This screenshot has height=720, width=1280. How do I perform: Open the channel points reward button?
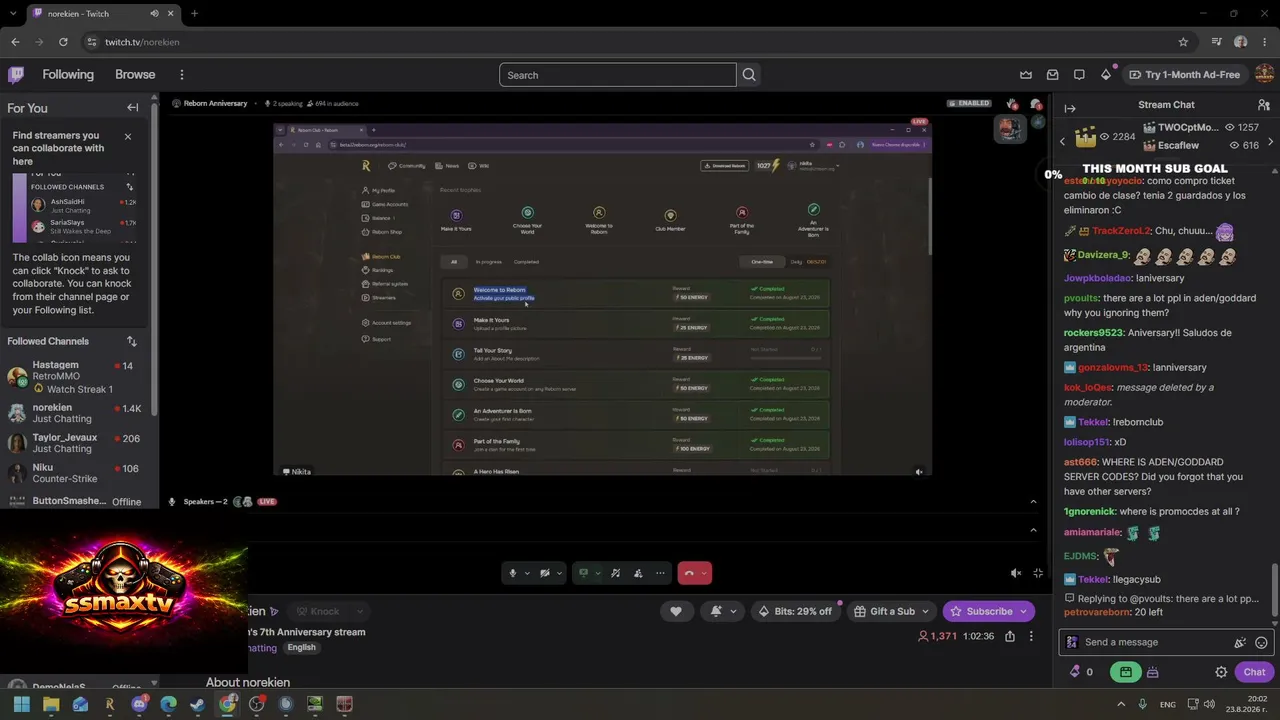click(x=1126, y=672)
